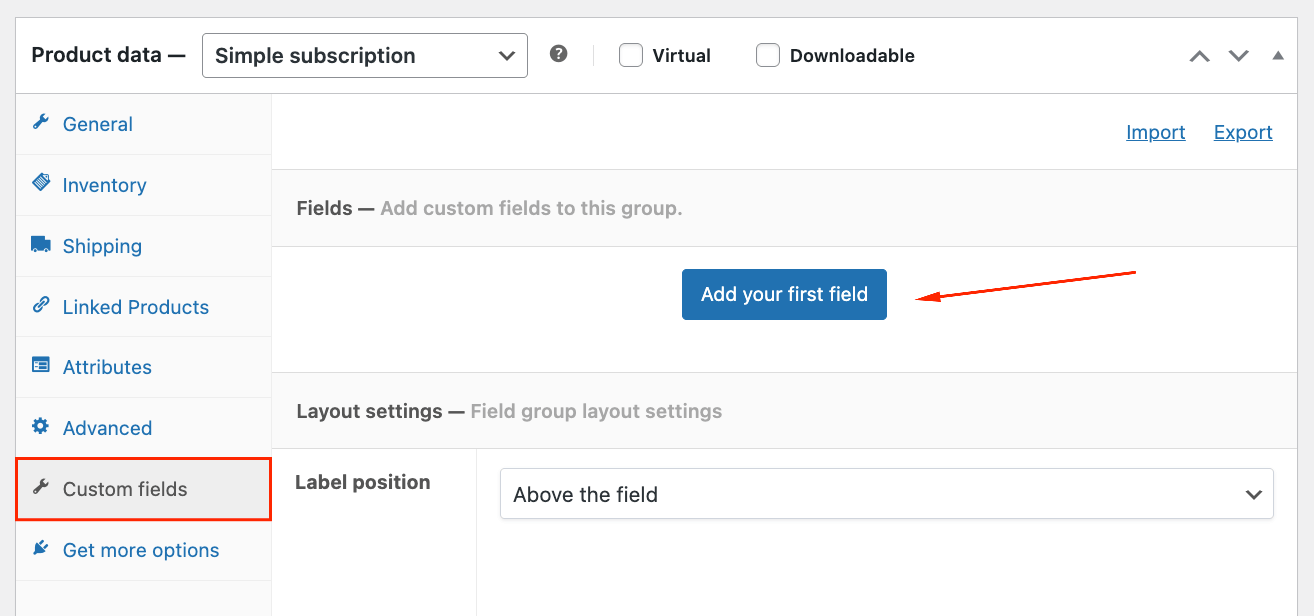Viewport: 1314px width, 616px height.
Task: Click the Linked Products chain icon
Action: [40, 305]
